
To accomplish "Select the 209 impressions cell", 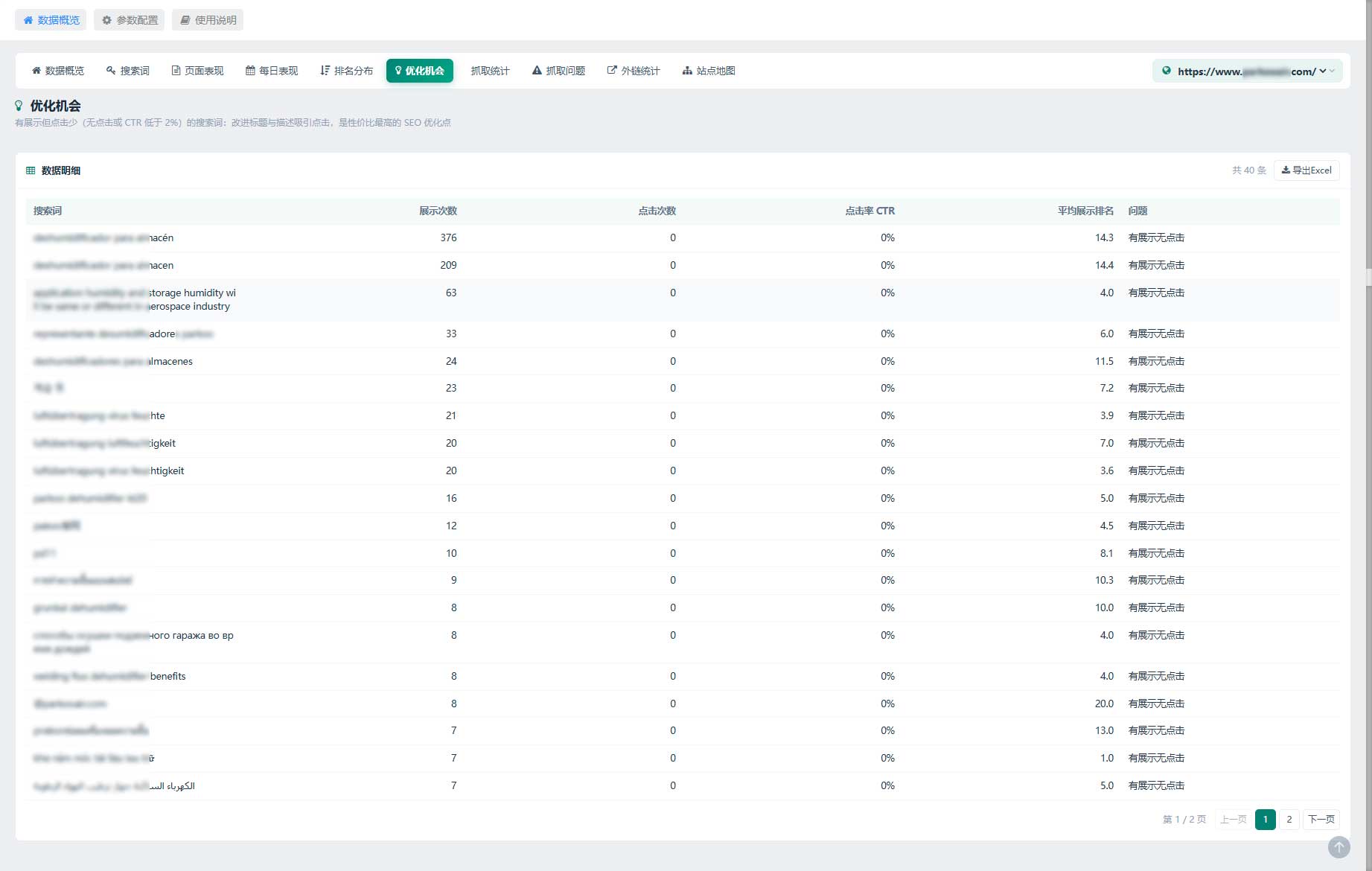I will (x=448, y=266).
